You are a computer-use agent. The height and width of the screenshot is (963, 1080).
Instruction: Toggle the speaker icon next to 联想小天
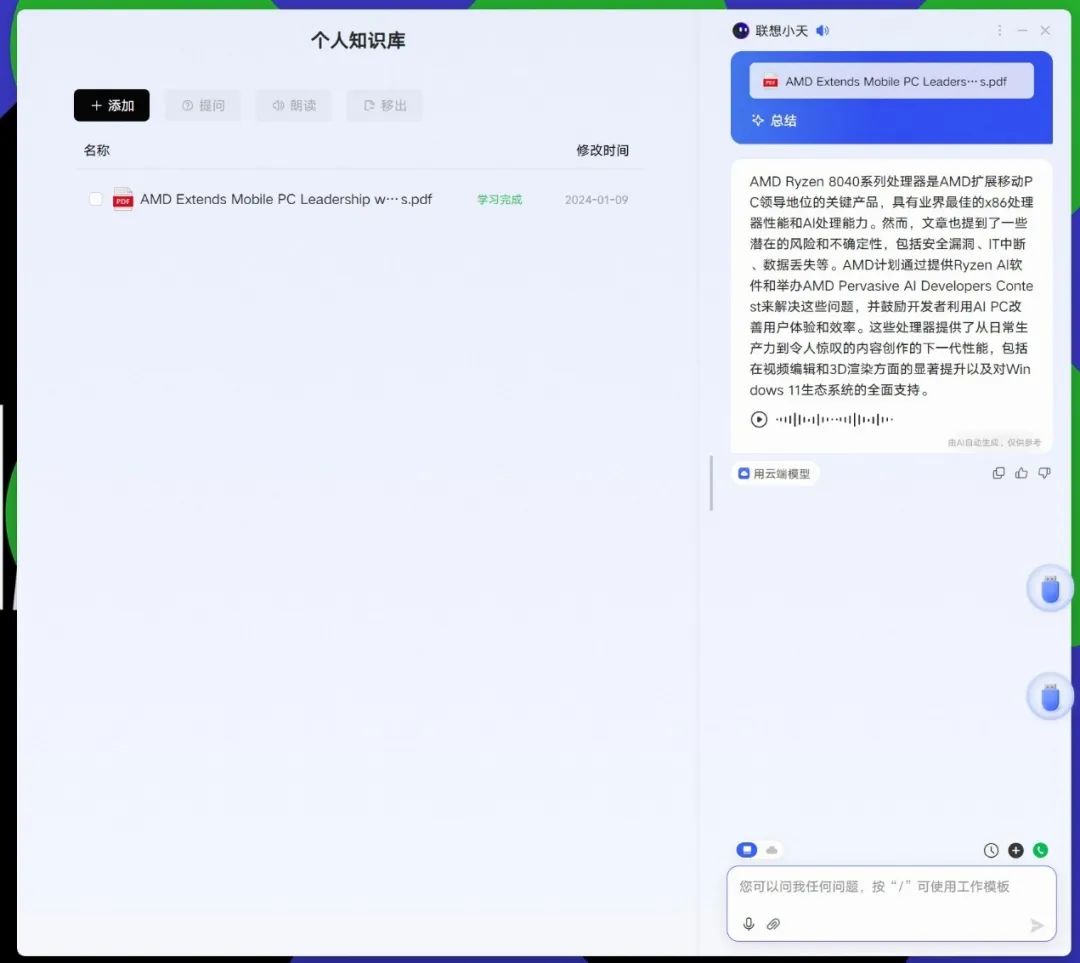tap(822, 30)
